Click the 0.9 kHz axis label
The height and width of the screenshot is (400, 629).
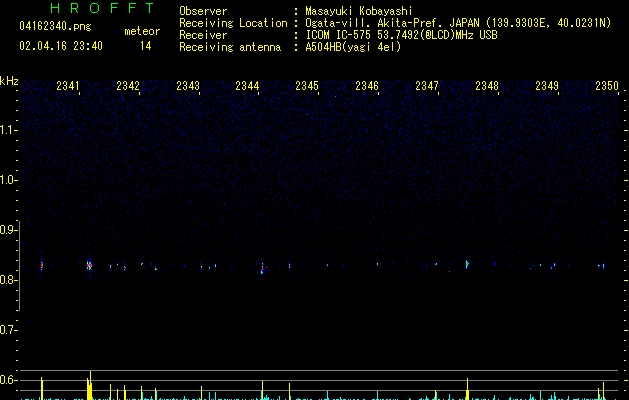[8, 230]
